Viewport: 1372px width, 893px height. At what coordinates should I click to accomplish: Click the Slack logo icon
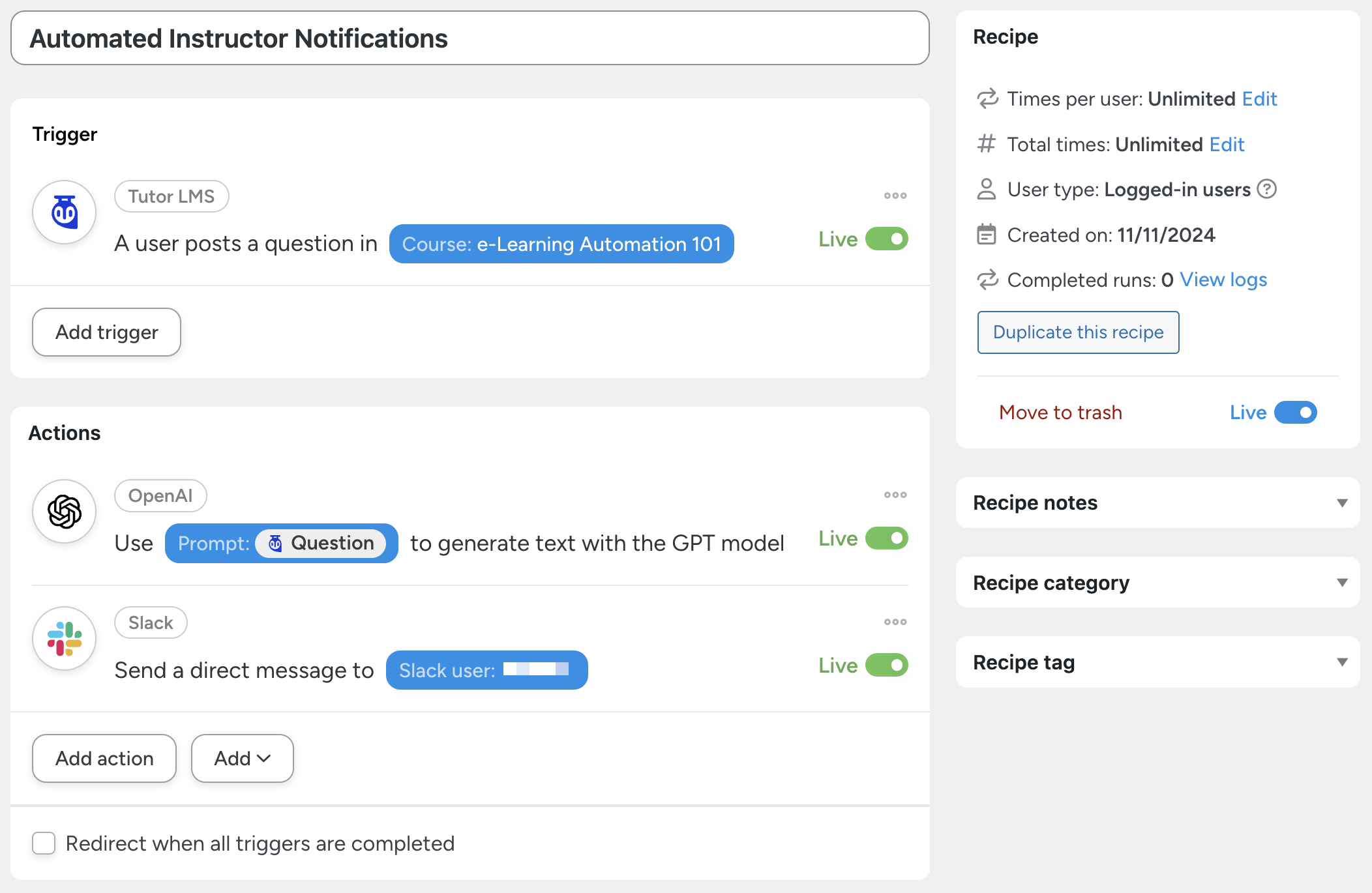65,638
